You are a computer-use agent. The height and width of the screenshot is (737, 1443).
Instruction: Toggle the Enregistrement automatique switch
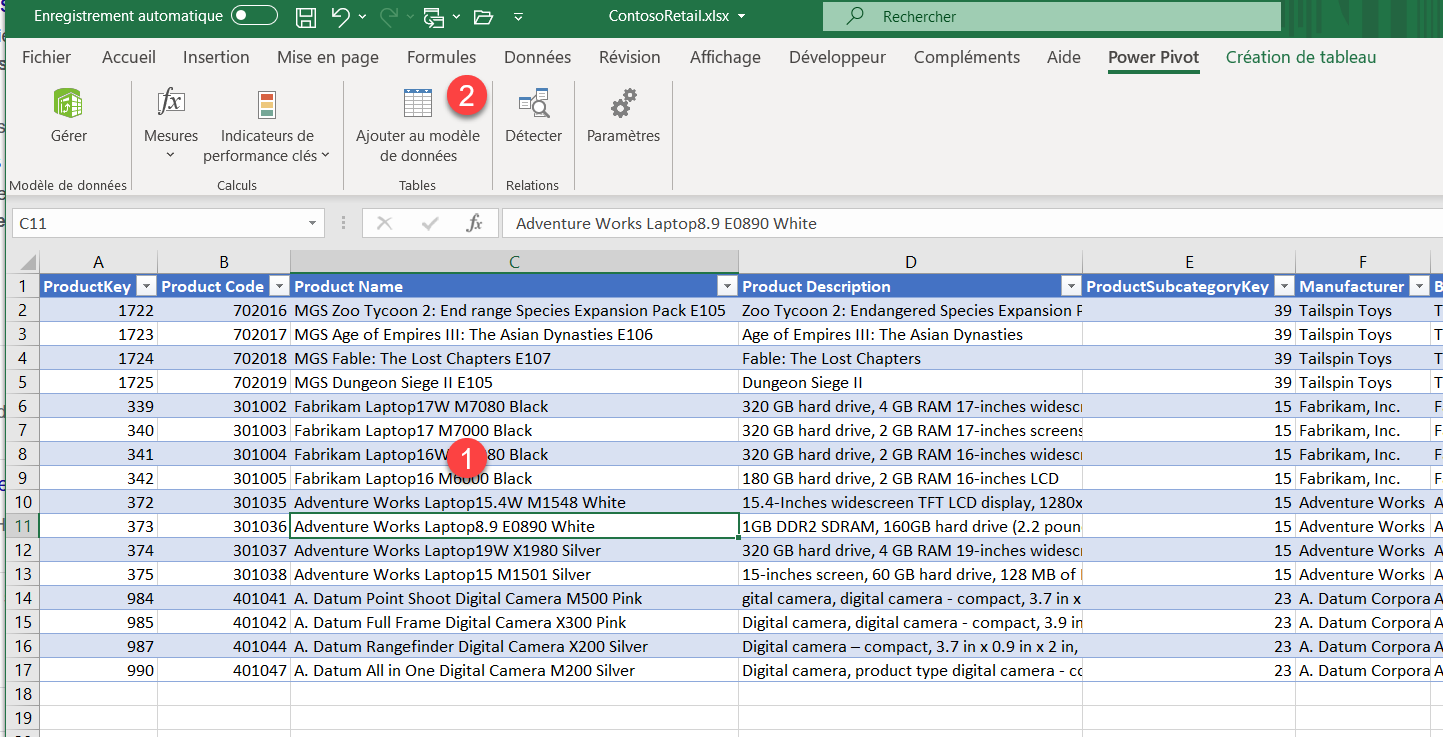coord(254,16)
